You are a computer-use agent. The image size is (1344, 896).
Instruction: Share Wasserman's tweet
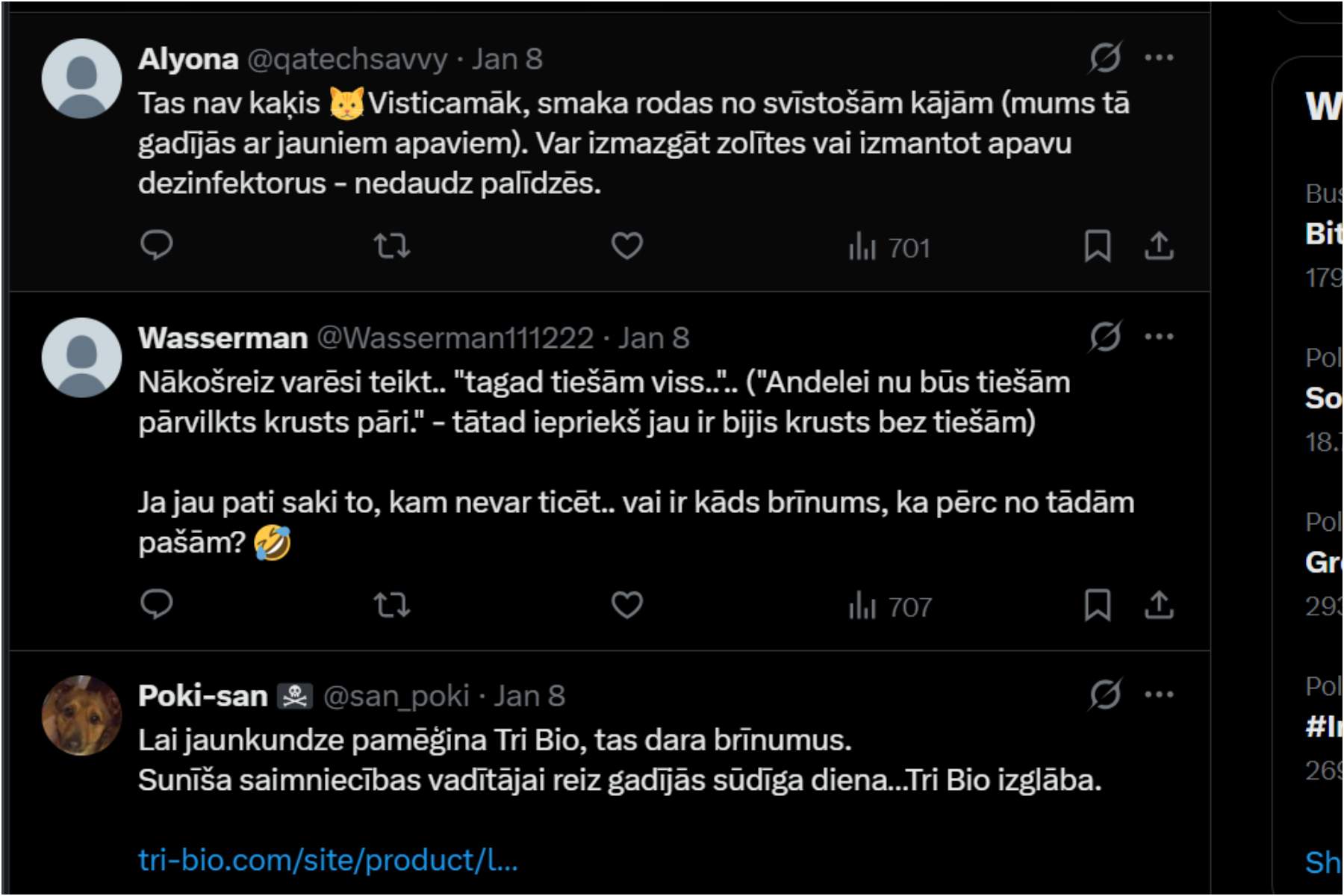(x=1159, y=605)
